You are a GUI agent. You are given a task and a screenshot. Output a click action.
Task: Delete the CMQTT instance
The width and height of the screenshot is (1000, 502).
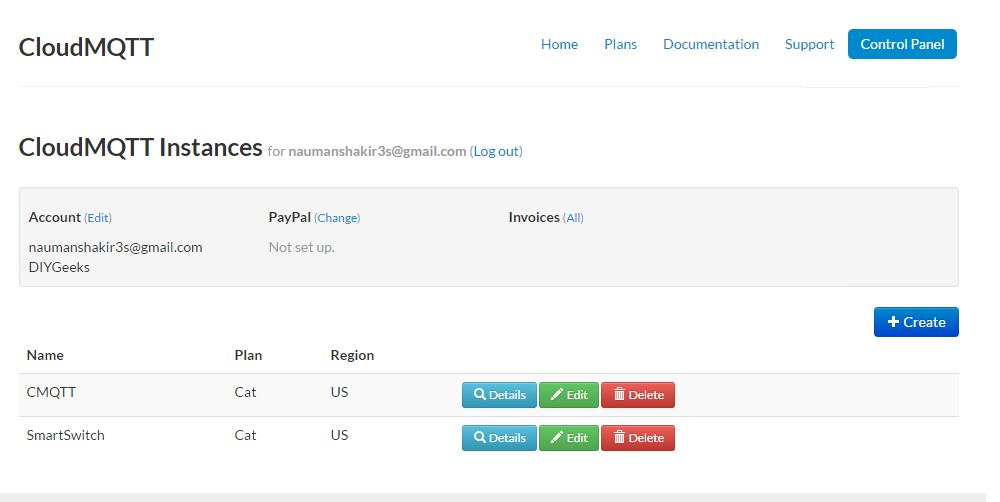click(638, 395)
